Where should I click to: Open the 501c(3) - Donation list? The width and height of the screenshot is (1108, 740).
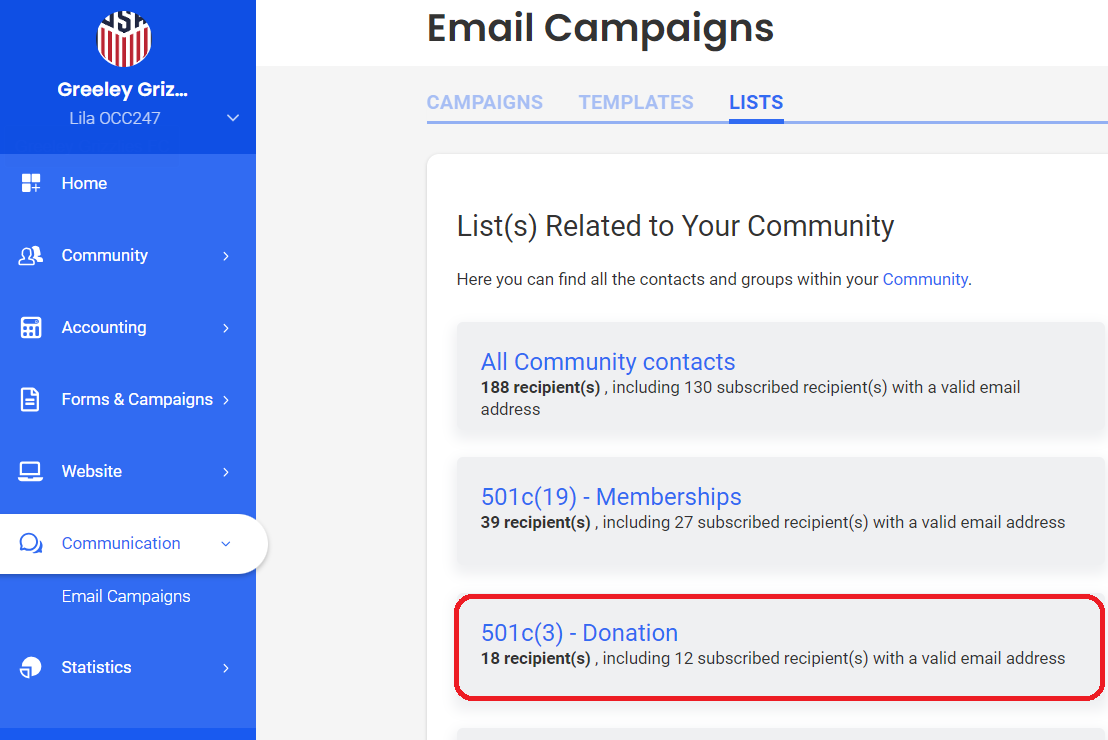[x=580, y=633]
